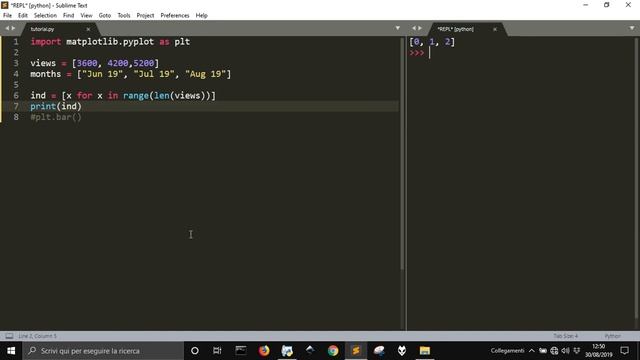Place cursor on commented #plt.bar() line

(56, 117)
